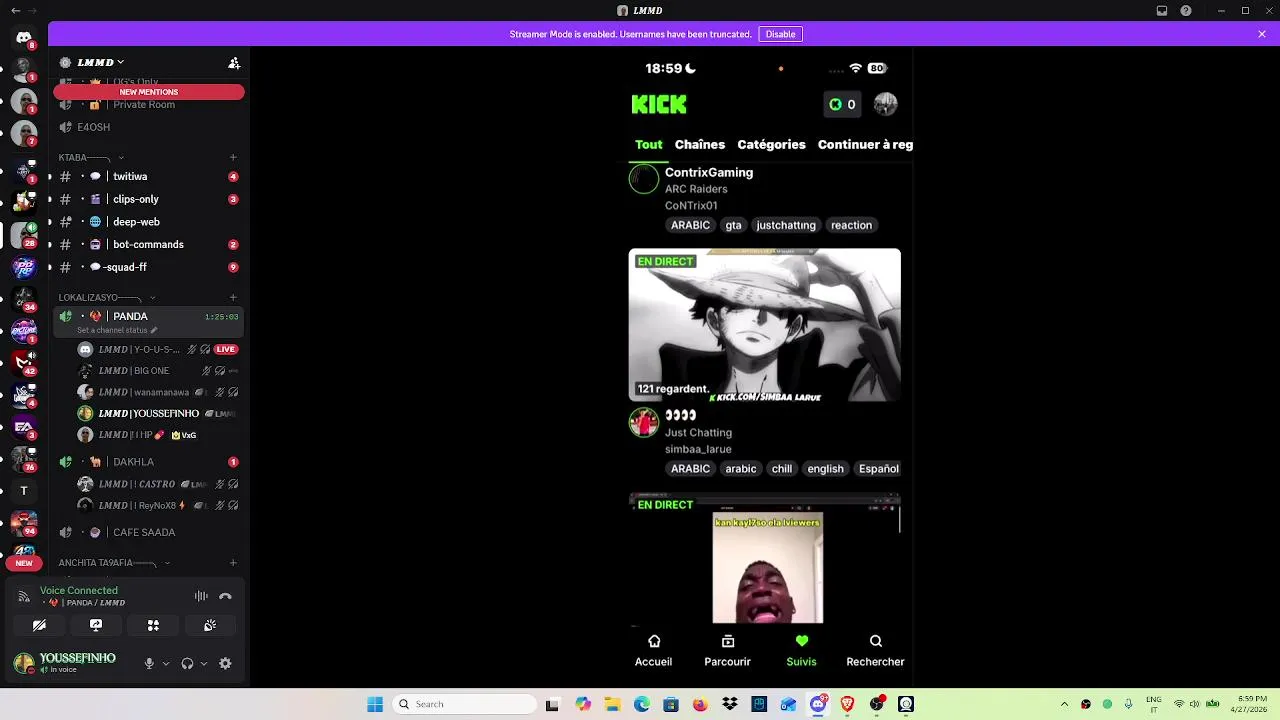Open the soundboard button
This screenshot has width=1280, height=720.
(210, 625)
